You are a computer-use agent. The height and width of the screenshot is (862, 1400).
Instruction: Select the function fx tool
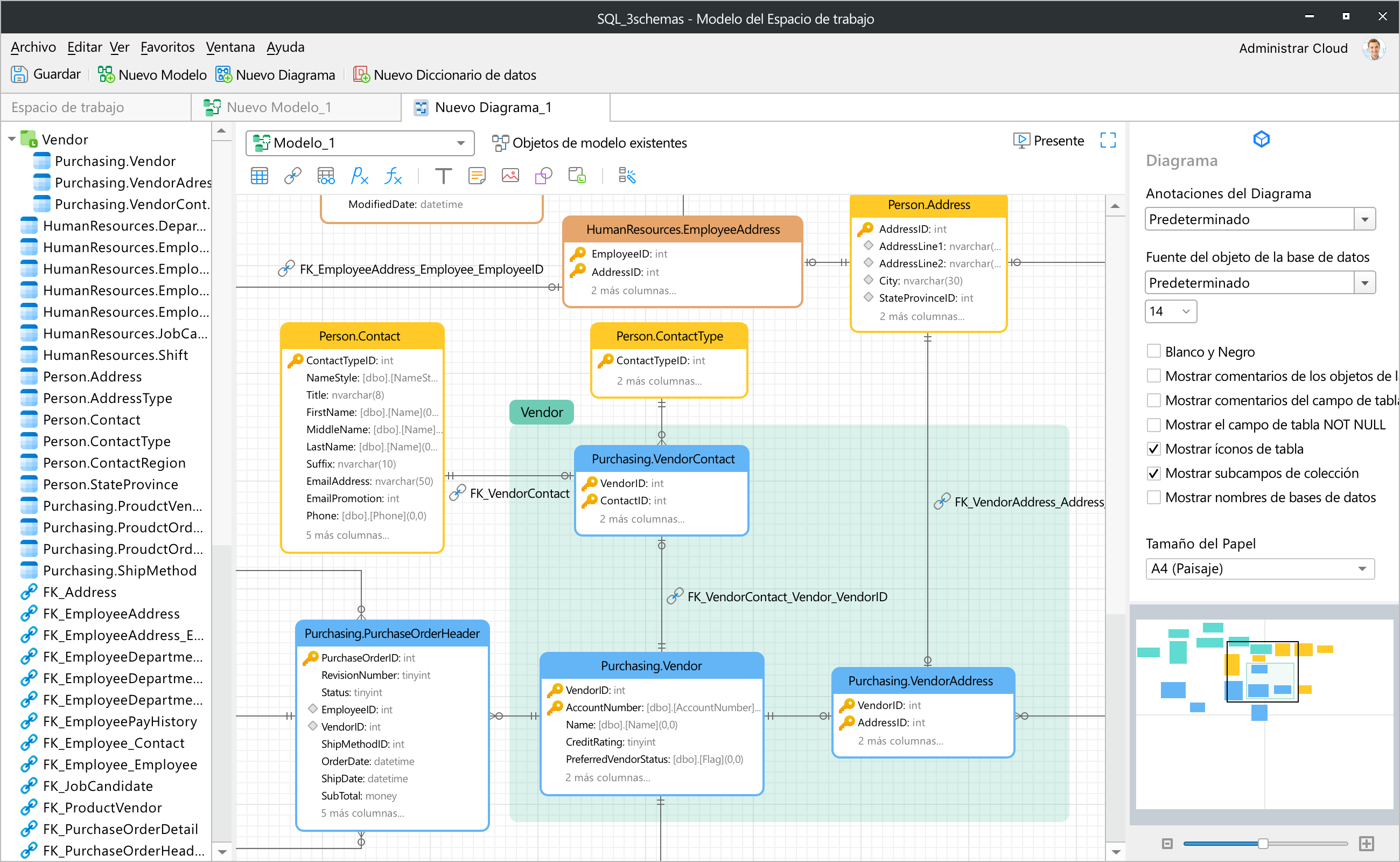(x=393, y=176)
